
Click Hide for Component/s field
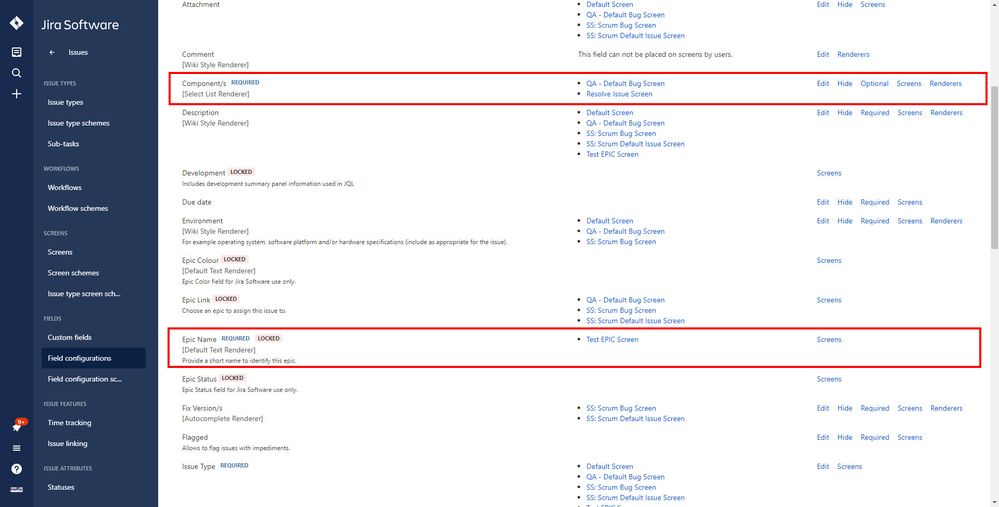coord(845,83)
